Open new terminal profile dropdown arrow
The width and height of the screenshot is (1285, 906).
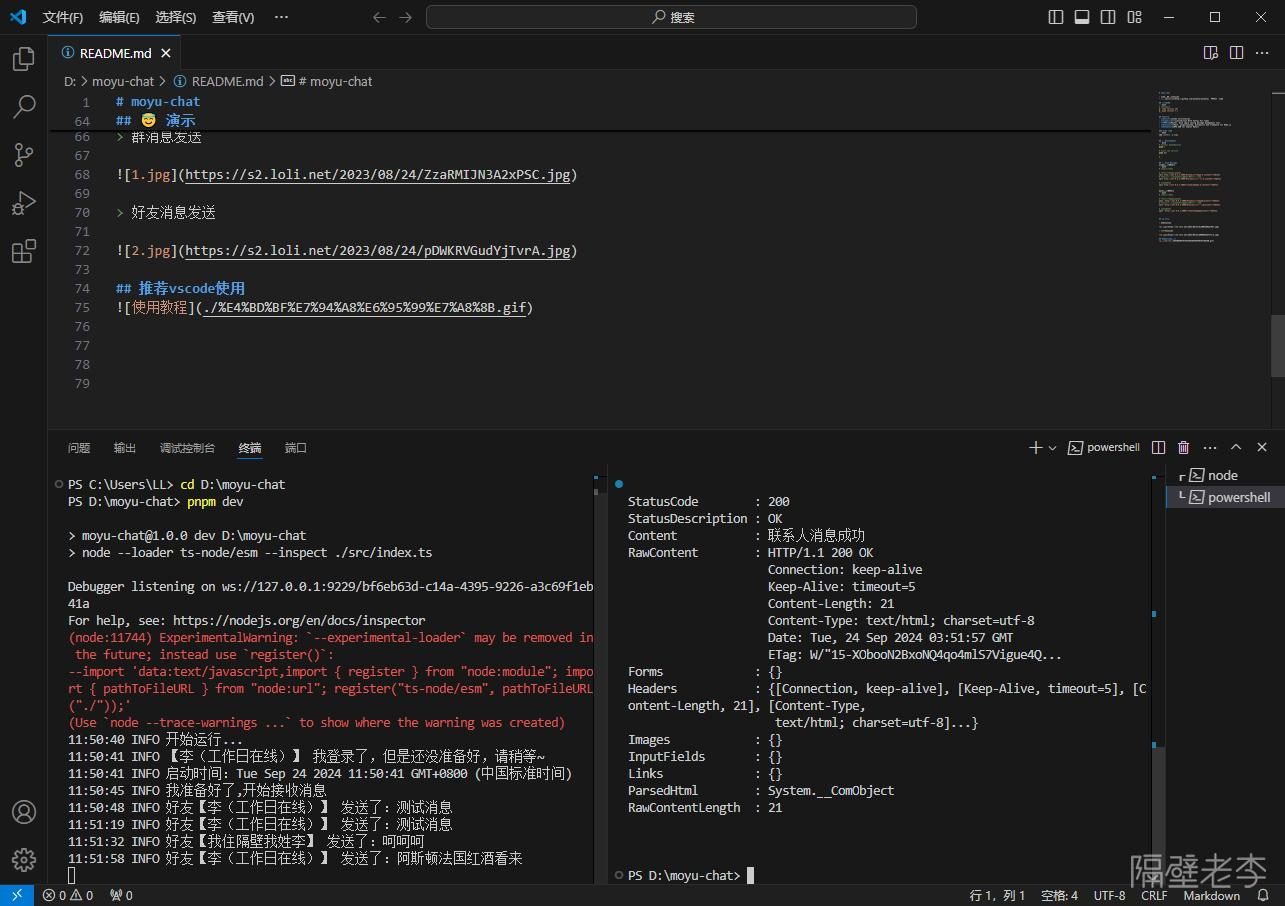(x=1052, y=448)
